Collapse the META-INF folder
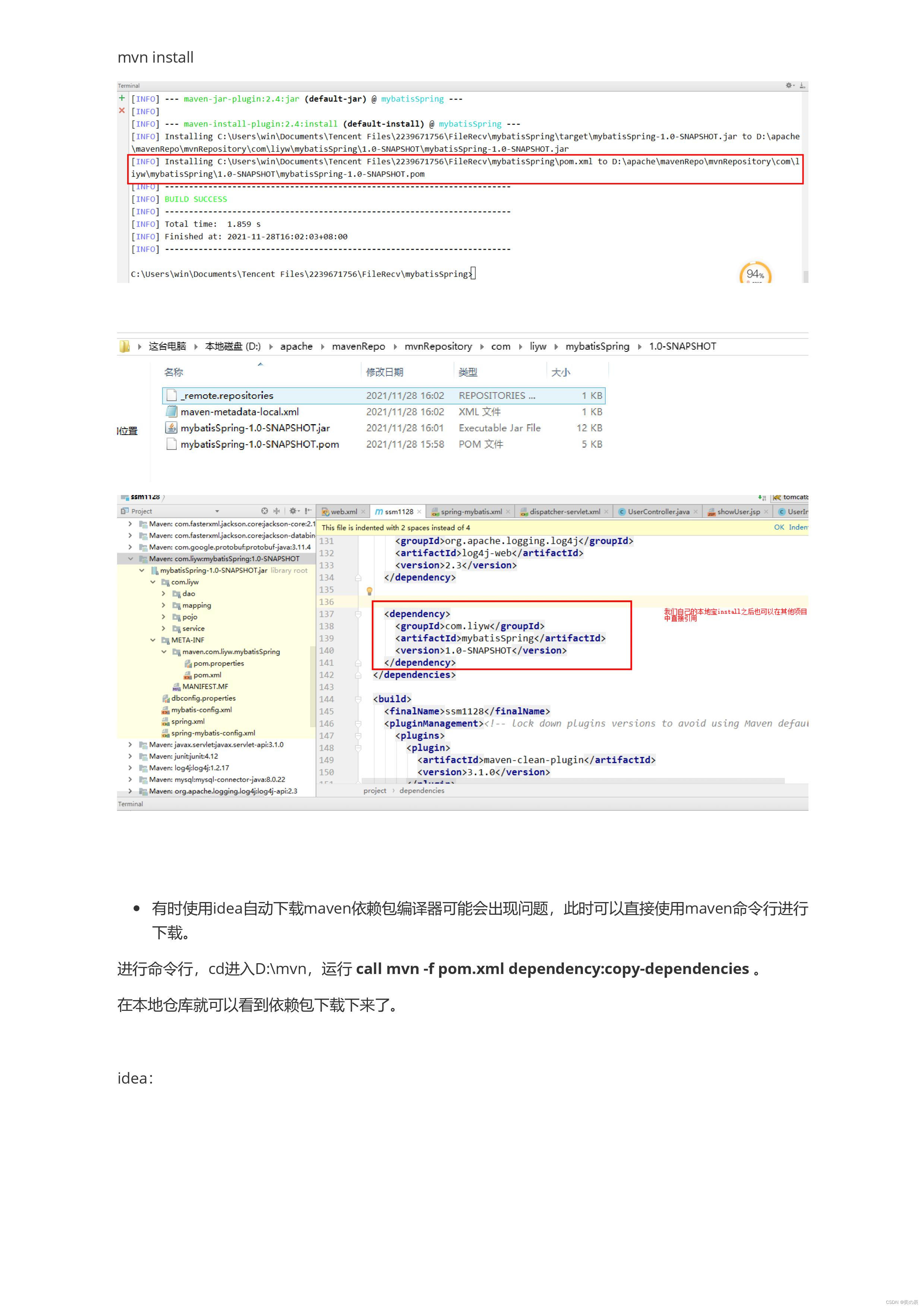This screenshot has height=1308, width=924. 153,640
